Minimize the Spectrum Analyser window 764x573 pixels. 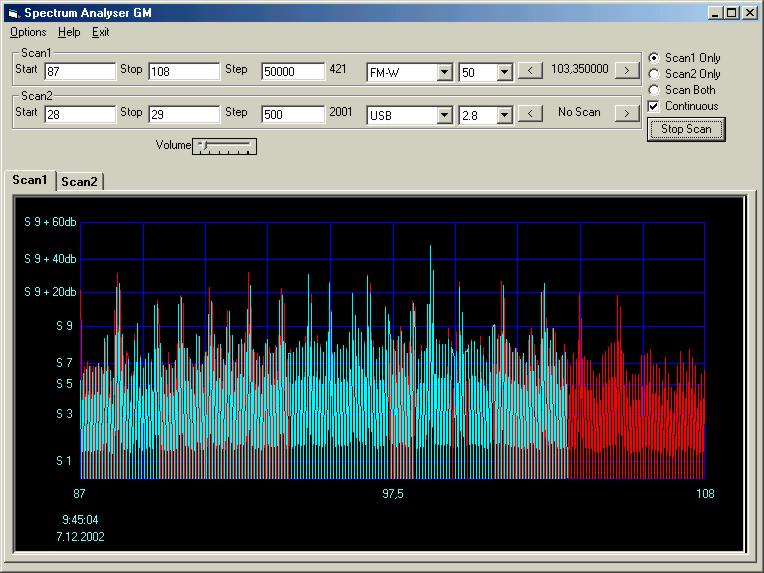pyautogui.click(x=715, y=13)
